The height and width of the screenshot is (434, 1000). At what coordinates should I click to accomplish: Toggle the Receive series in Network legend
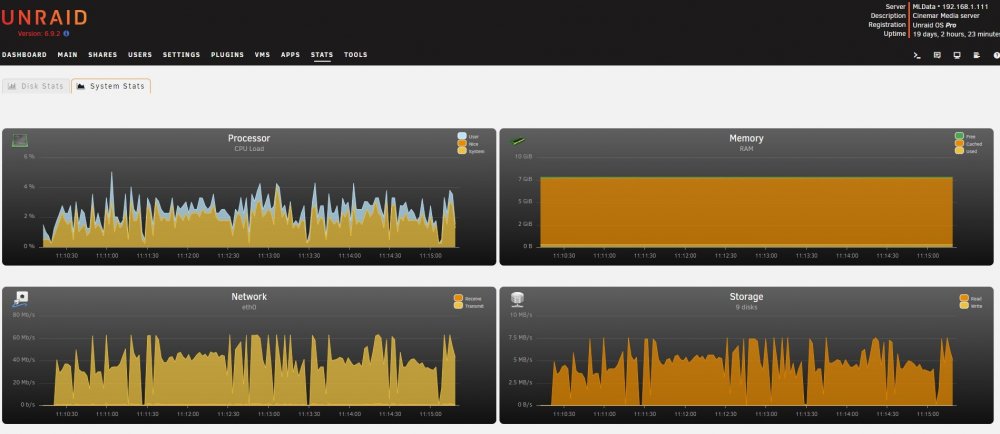click(467, 298)
